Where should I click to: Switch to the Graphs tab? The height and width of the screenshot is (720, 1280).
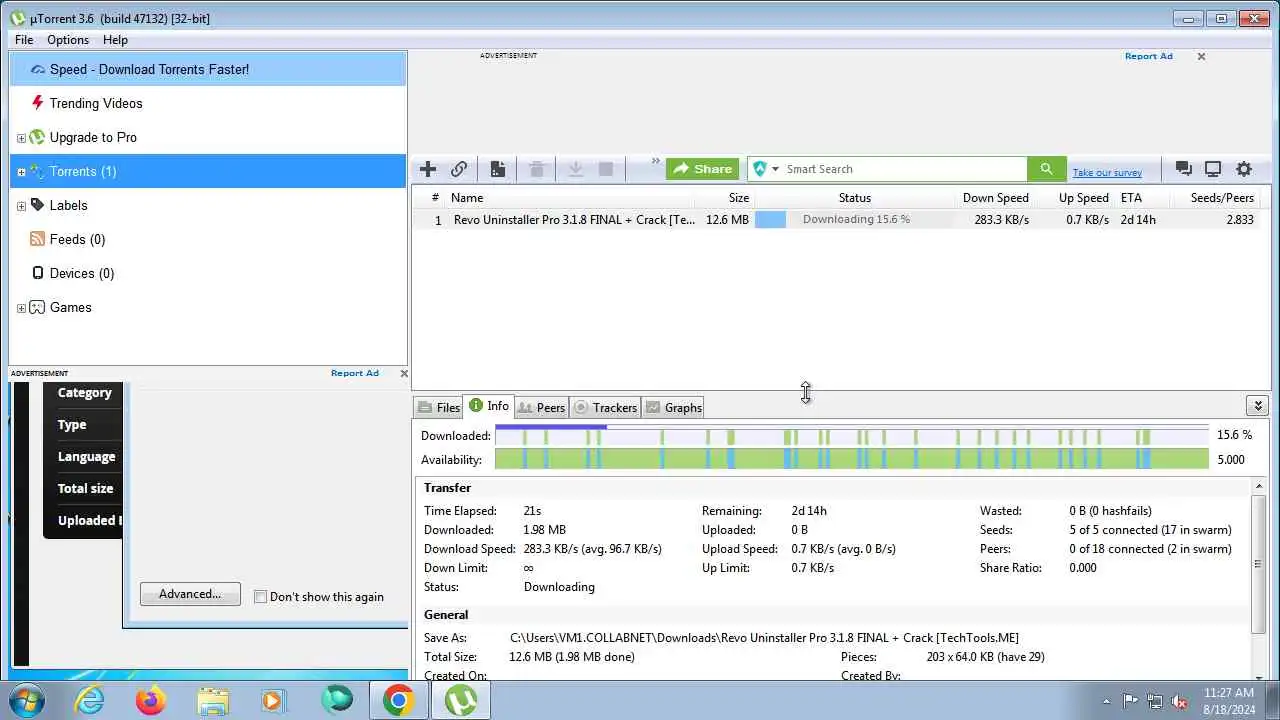pos(674,407)
